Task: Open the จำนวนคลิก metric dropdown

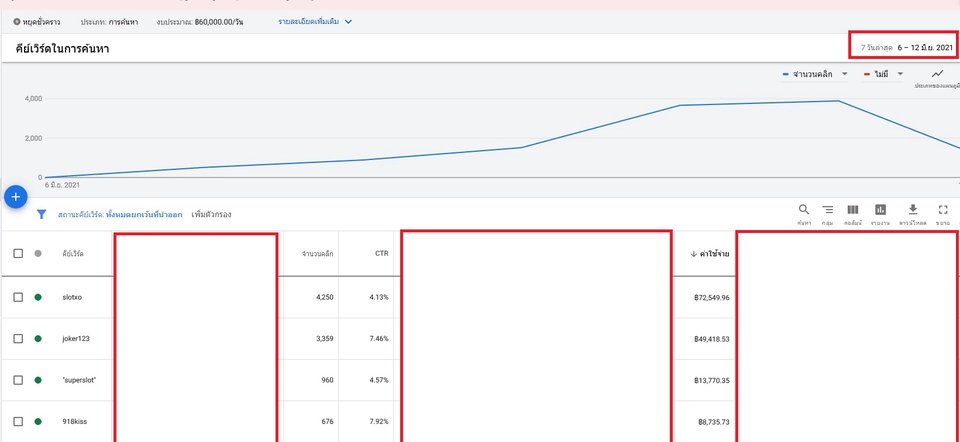Action: [815, 74]
